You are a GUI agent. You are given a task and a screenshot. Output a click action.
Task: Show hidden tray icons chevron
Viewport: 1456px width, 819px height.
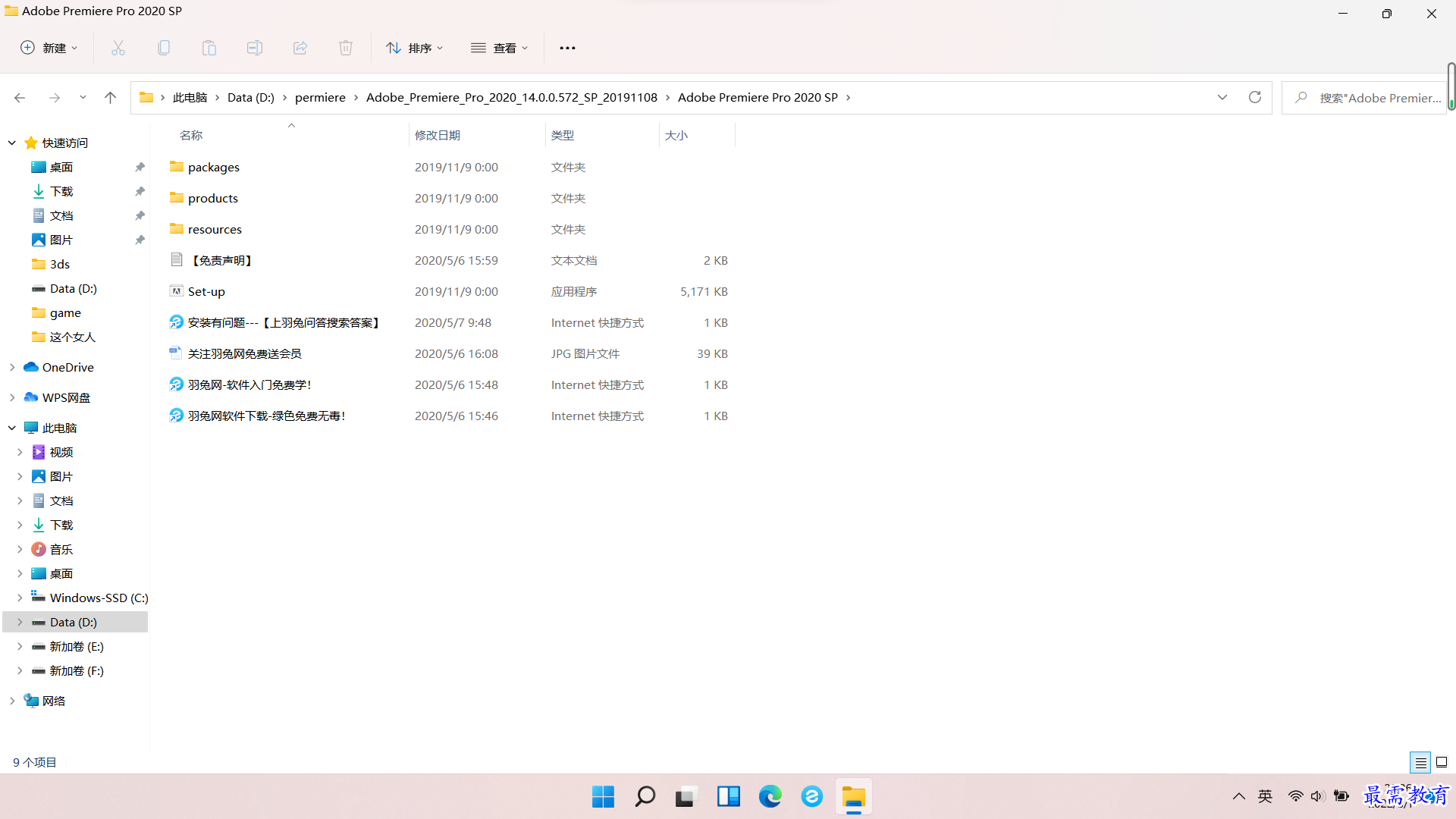tap(1239, 796)
